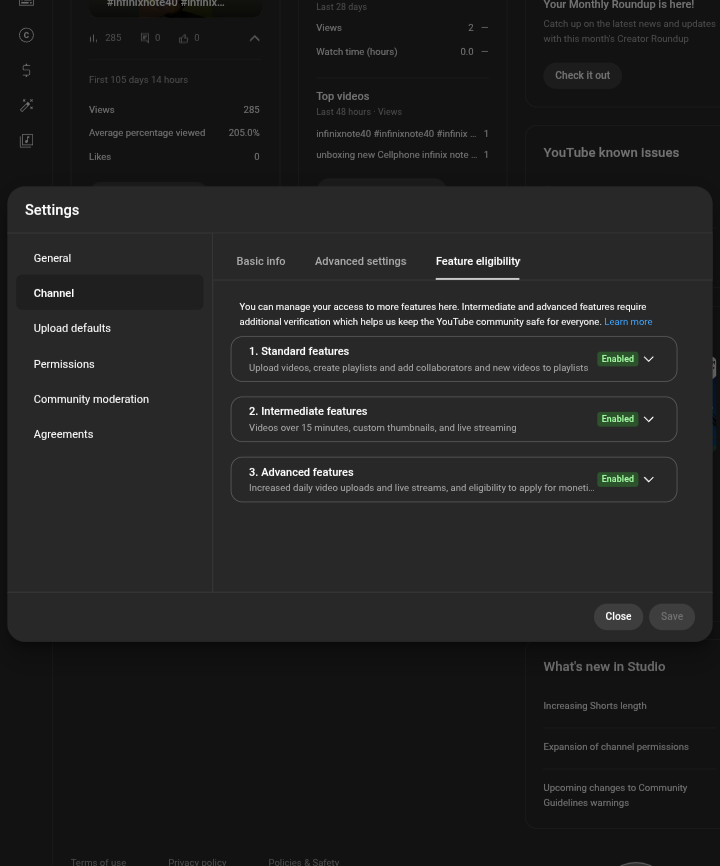Click Enabled badge for Intermediate features

tap(617, 419)
